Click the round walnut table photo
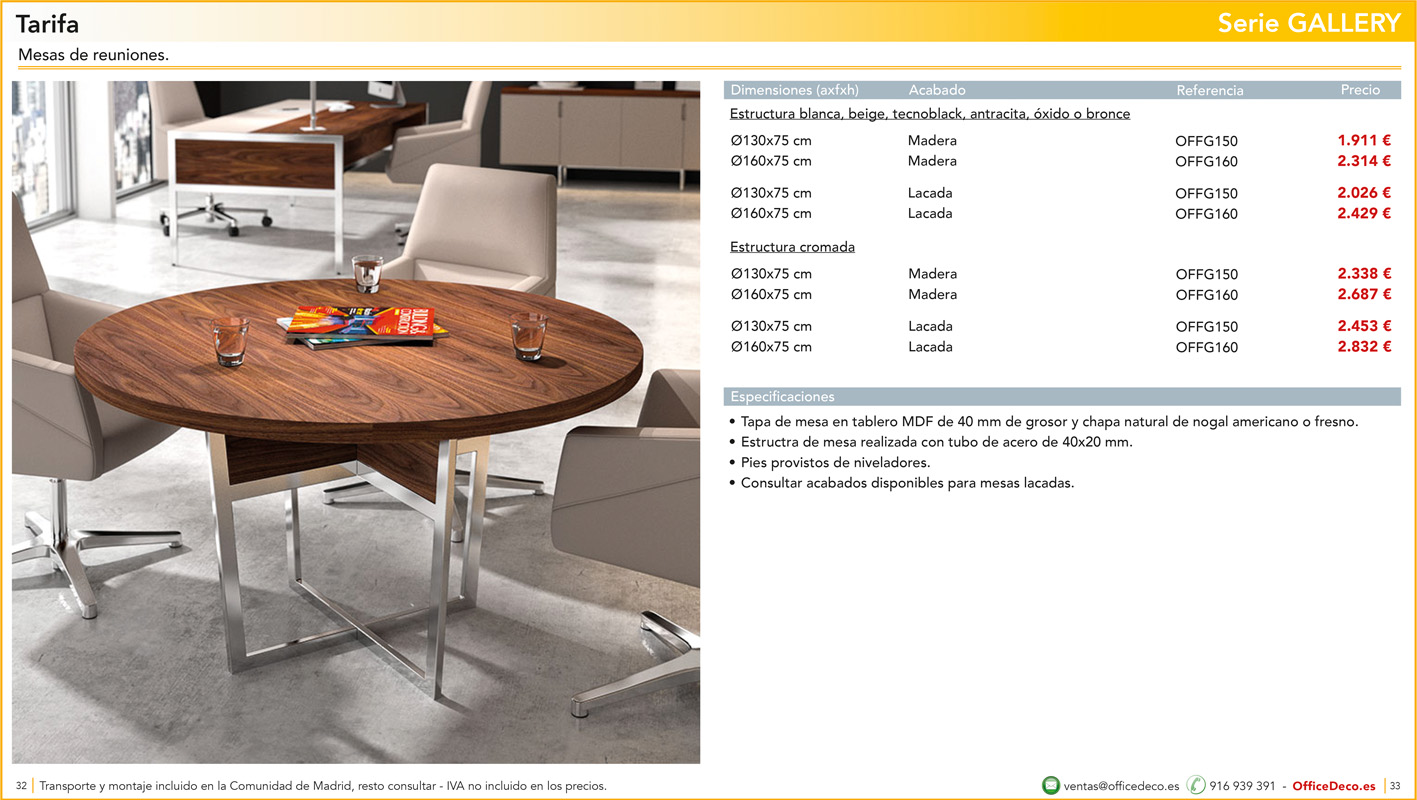Screen dimensions: 1417x800 point(356,422)
